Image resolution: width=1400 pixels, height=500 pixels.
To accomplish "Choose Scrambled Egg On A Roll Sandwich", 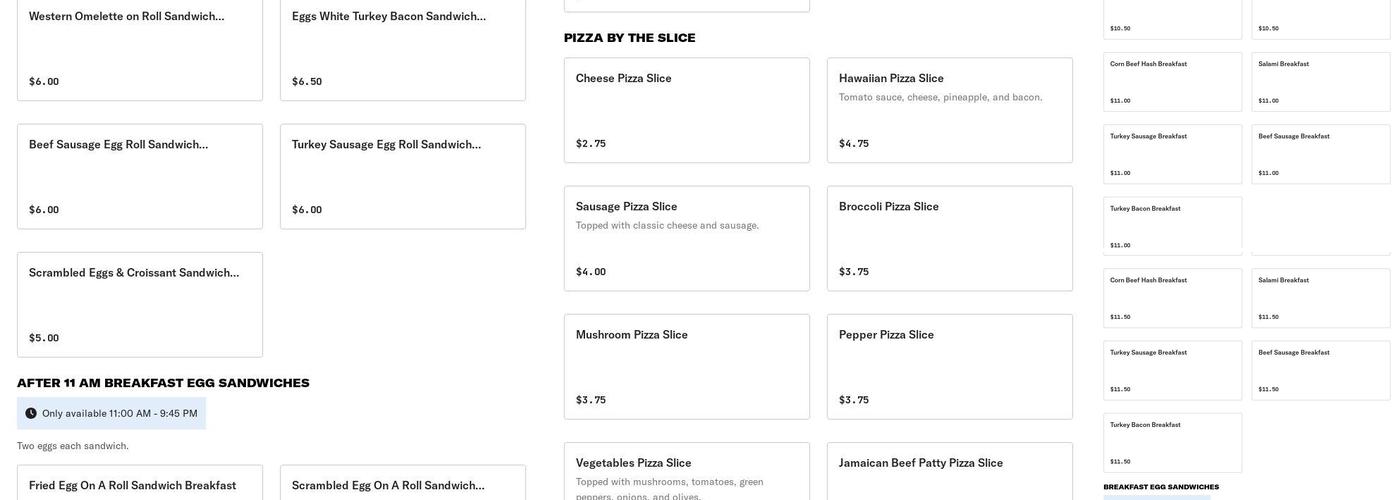I will (x=402, y=484).
